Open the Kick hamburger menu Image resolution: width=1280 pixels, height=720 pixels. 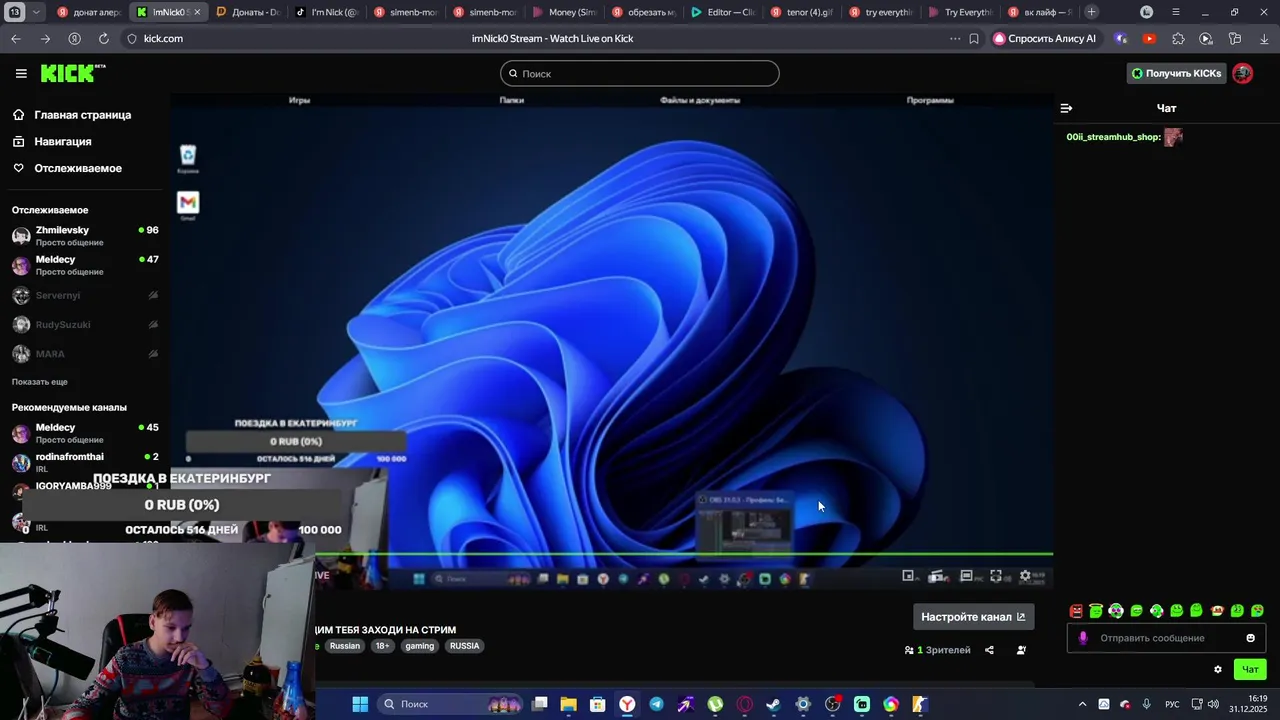tap(21, 73)
